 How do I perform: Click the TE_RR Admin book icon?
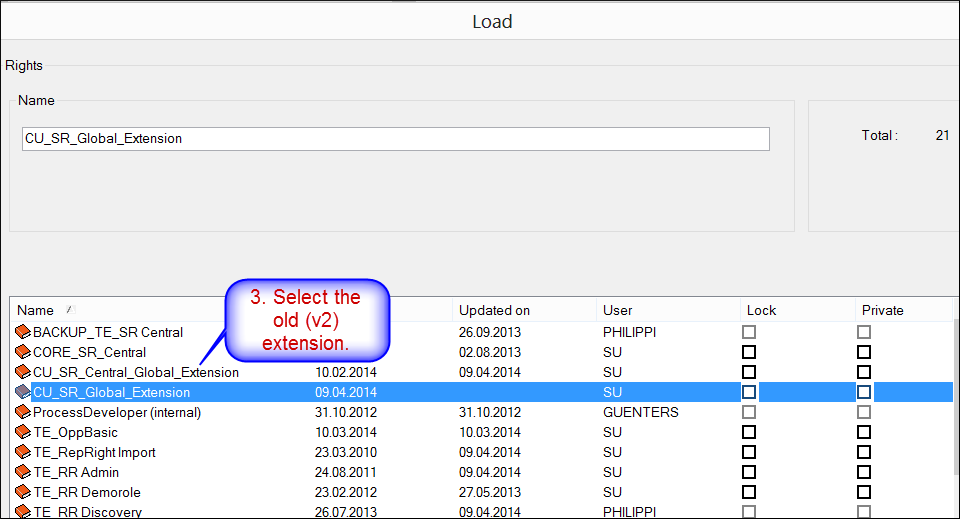pyautogui.click(x=22, y=472)
